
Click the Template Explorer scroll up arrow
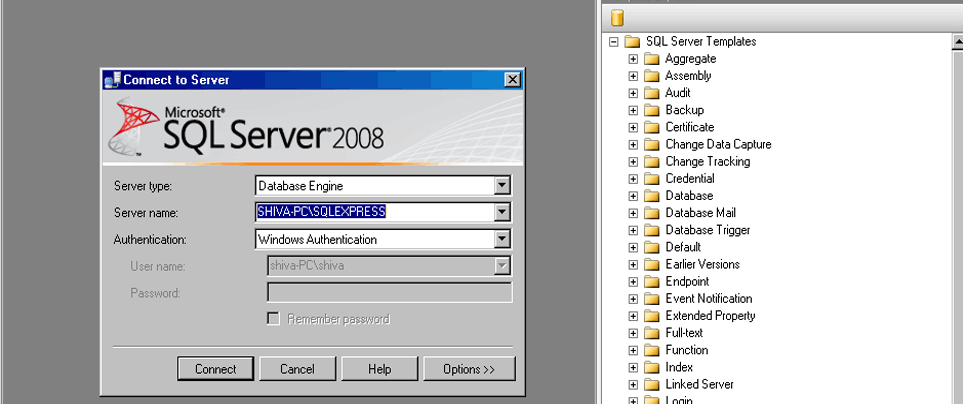click(957, 42)
